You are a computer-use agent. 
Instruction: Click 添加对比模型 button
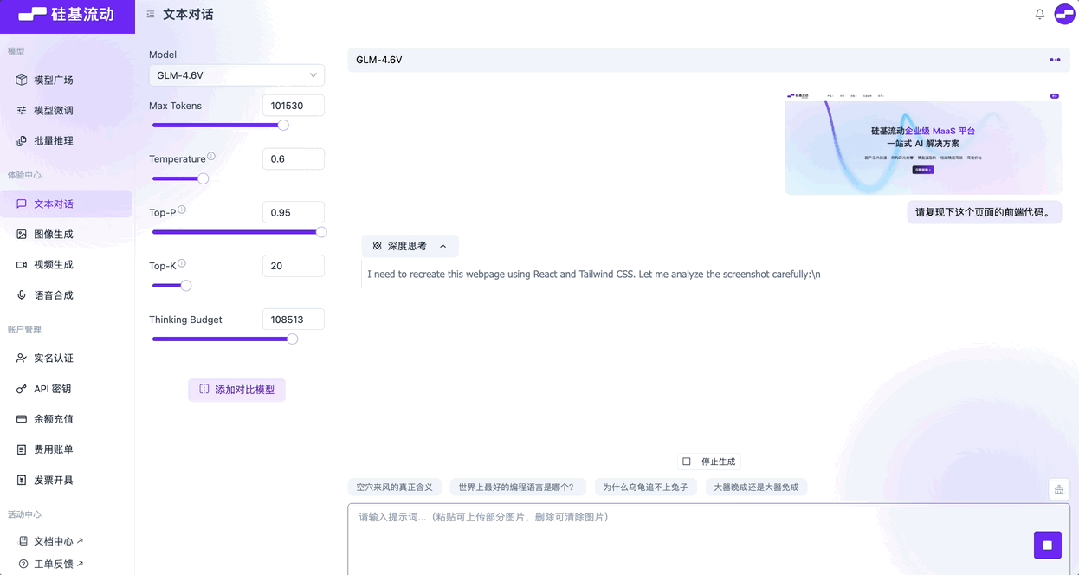coord(237,389)
